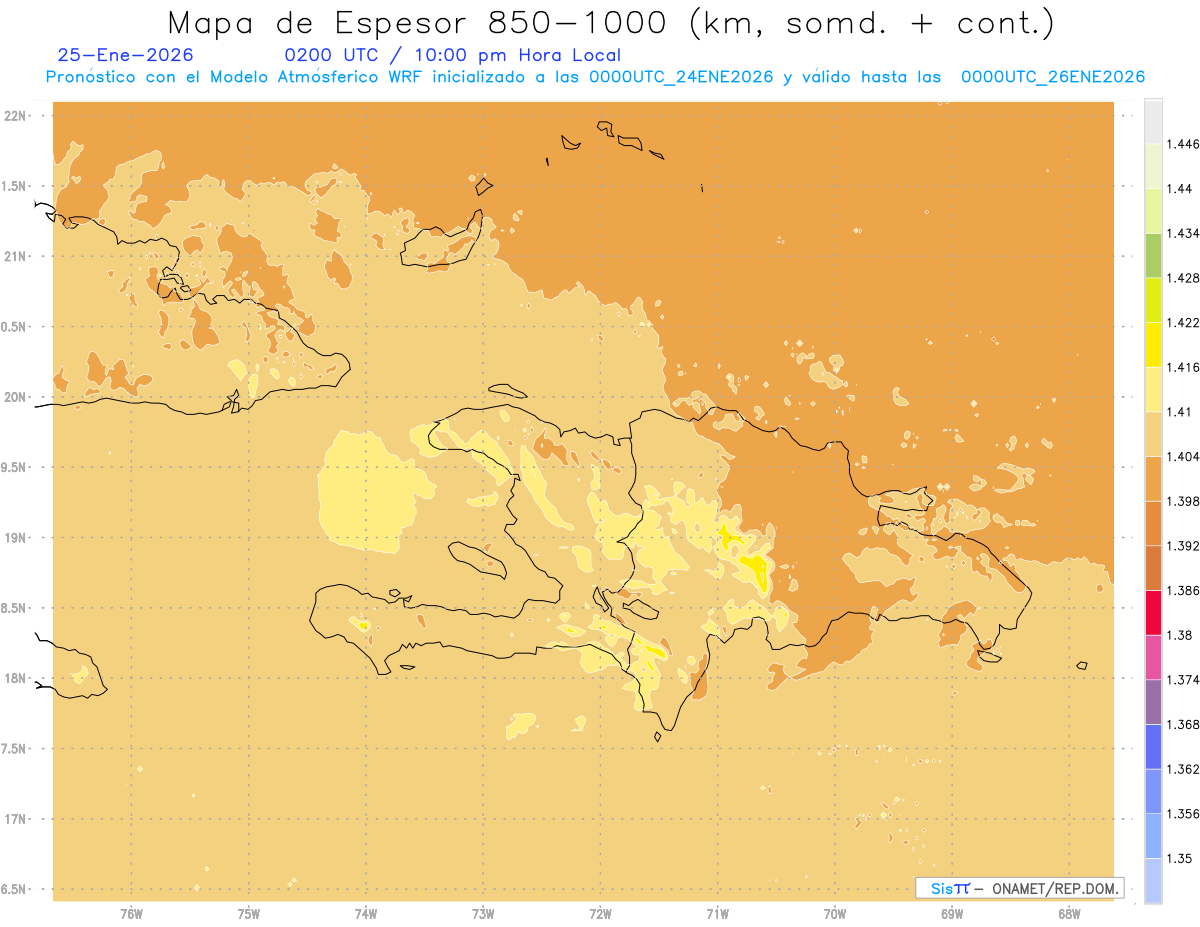Click the '68W' longitude label
This screenshot has height=927, width=1200.
(x=1069, y=914)
